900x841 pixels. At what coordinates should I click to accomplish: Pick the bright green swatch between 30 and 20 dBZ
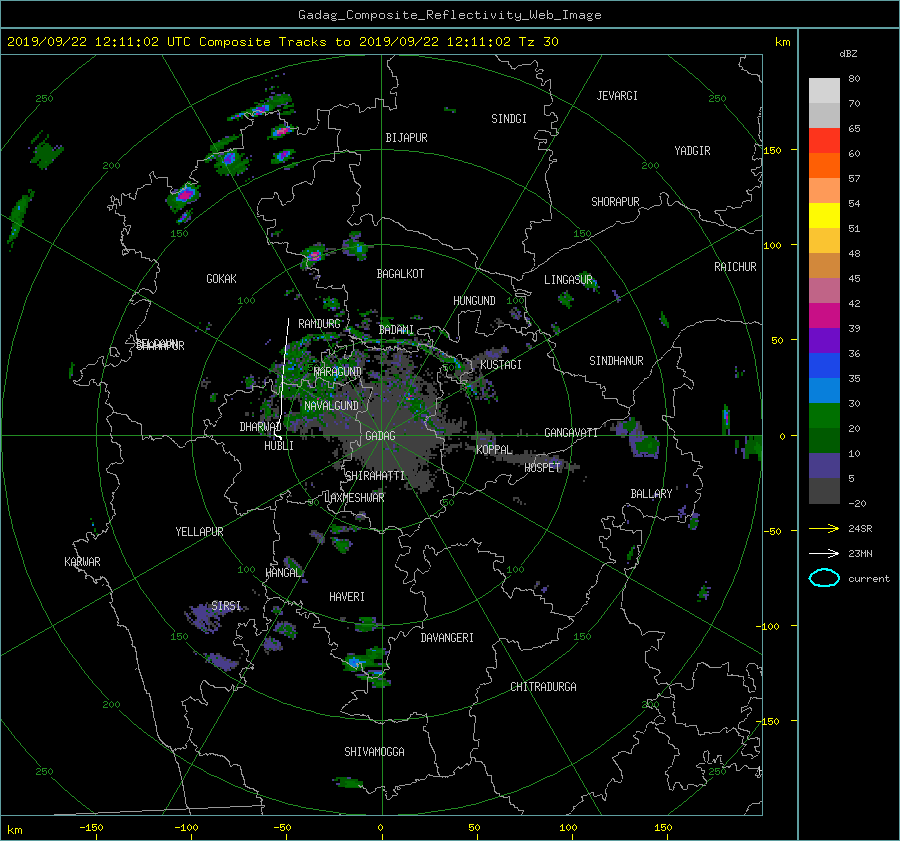click(824, 416)
